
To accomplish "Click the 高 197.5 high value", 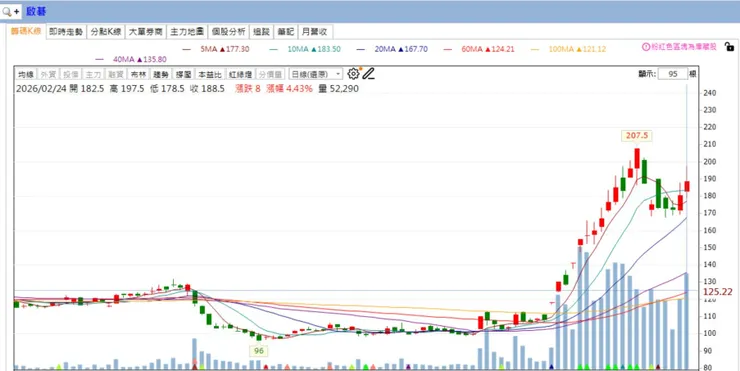I will pos(127,89).
